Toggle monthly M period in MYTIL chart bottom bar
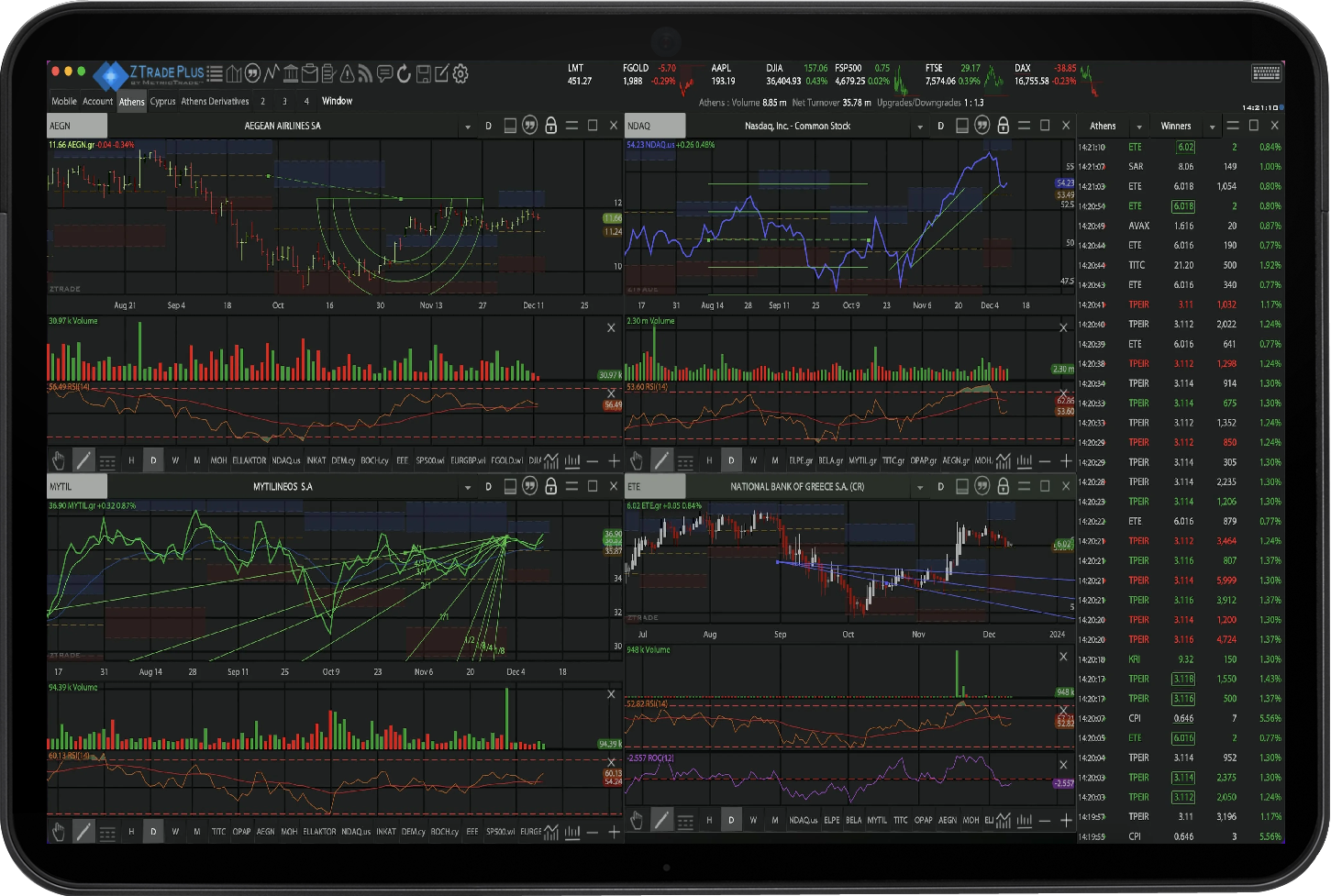1331x896 pixels. [x=196, y=832]
